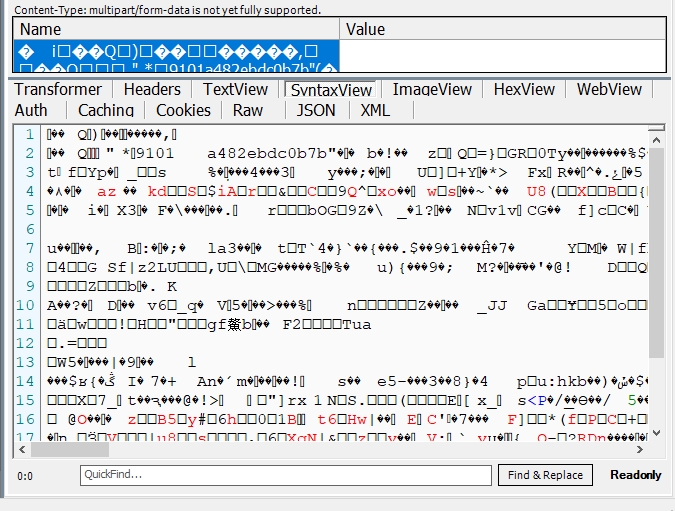
Task: Click the horizontal scrollbar thumb
Action: tap(70, 449)
